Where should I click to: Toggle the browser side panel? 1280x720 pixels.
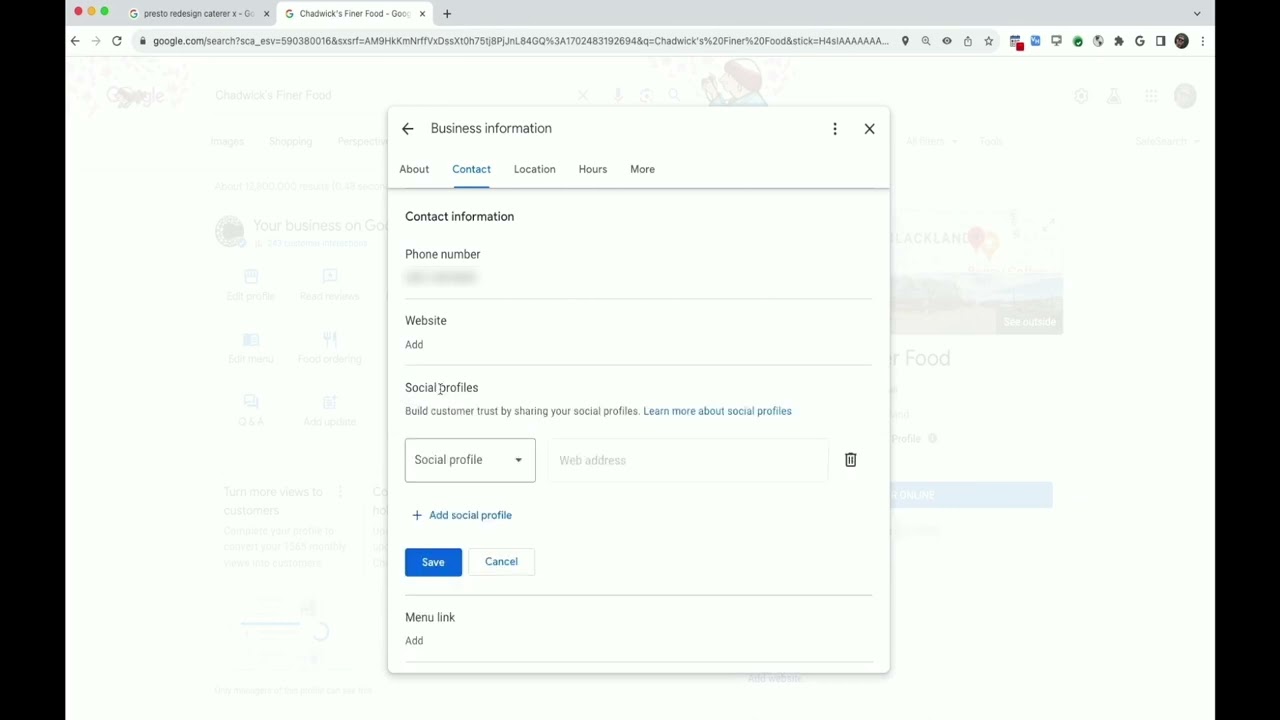pyautogui.click(x=1160, y=41)
